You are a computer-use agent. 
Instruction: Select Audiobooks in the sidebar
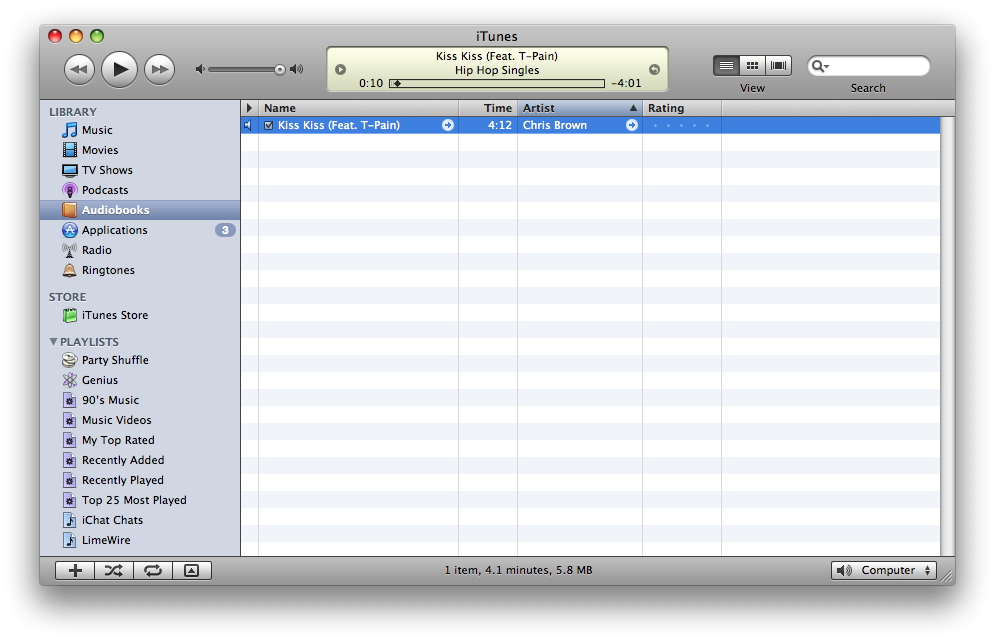click(140, 210)
